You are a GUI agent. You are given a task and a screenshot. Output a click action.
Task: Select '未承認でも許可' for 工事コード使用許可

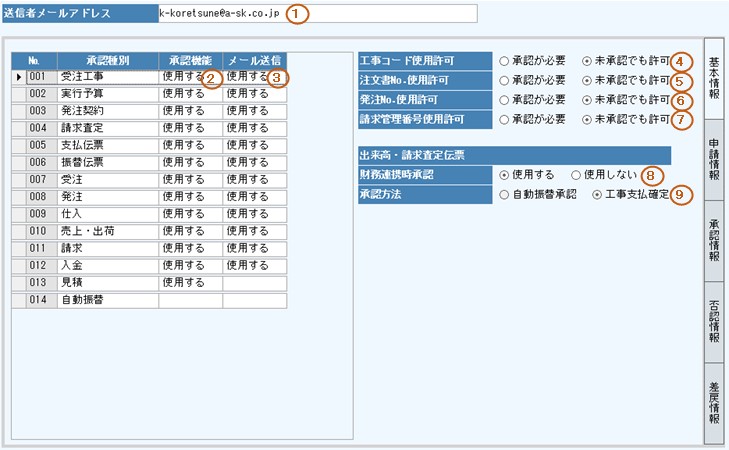[587, 61]
